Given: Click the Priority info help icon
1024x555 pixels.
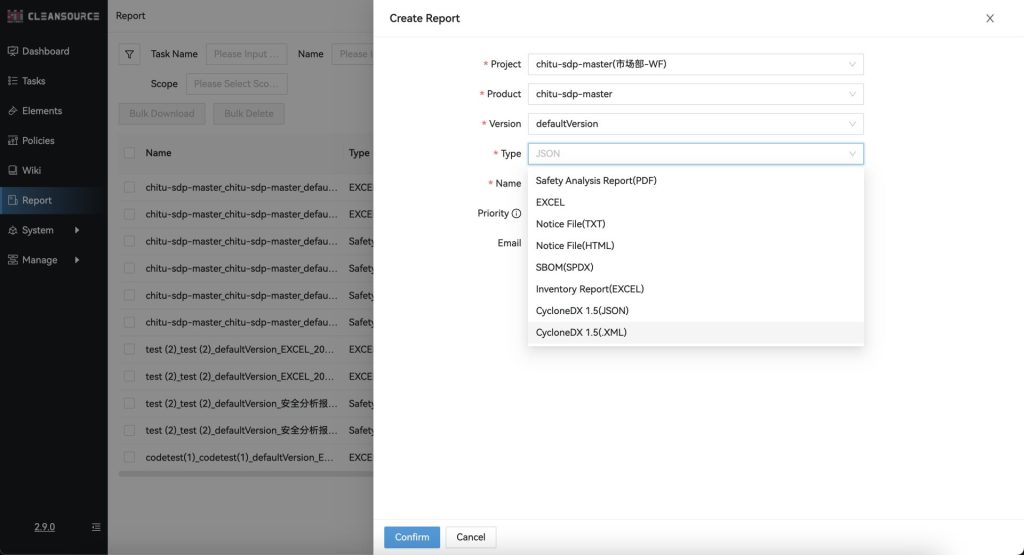Looking at the screenshot, I should click(x=516, y=214).
